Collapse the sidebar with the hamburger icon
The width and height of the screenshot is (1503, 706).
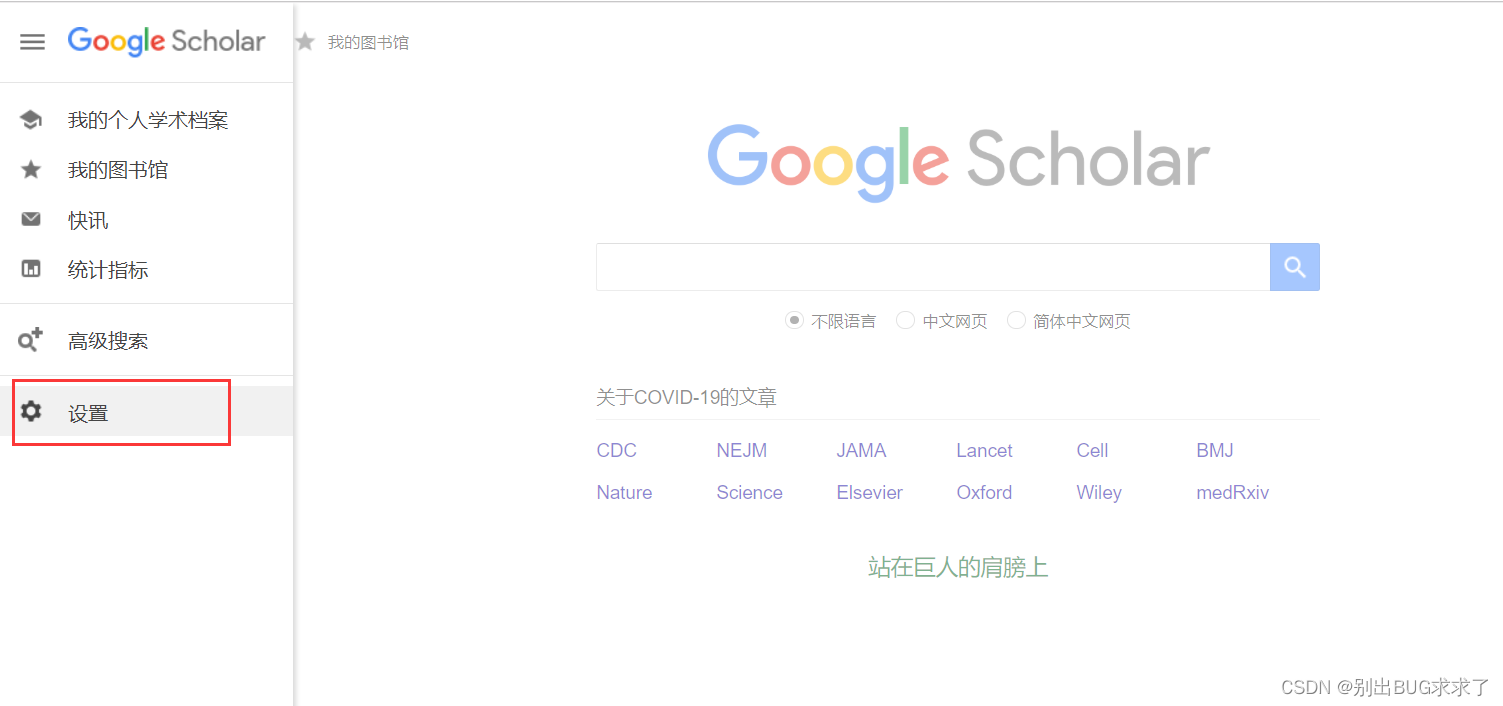point(33,42)
